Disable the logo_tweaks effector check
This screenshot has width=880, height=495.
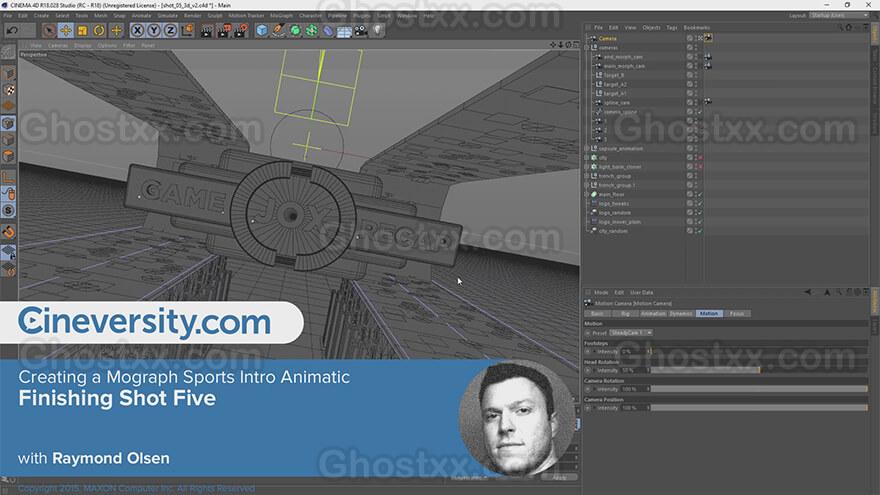tap(700, 204)
